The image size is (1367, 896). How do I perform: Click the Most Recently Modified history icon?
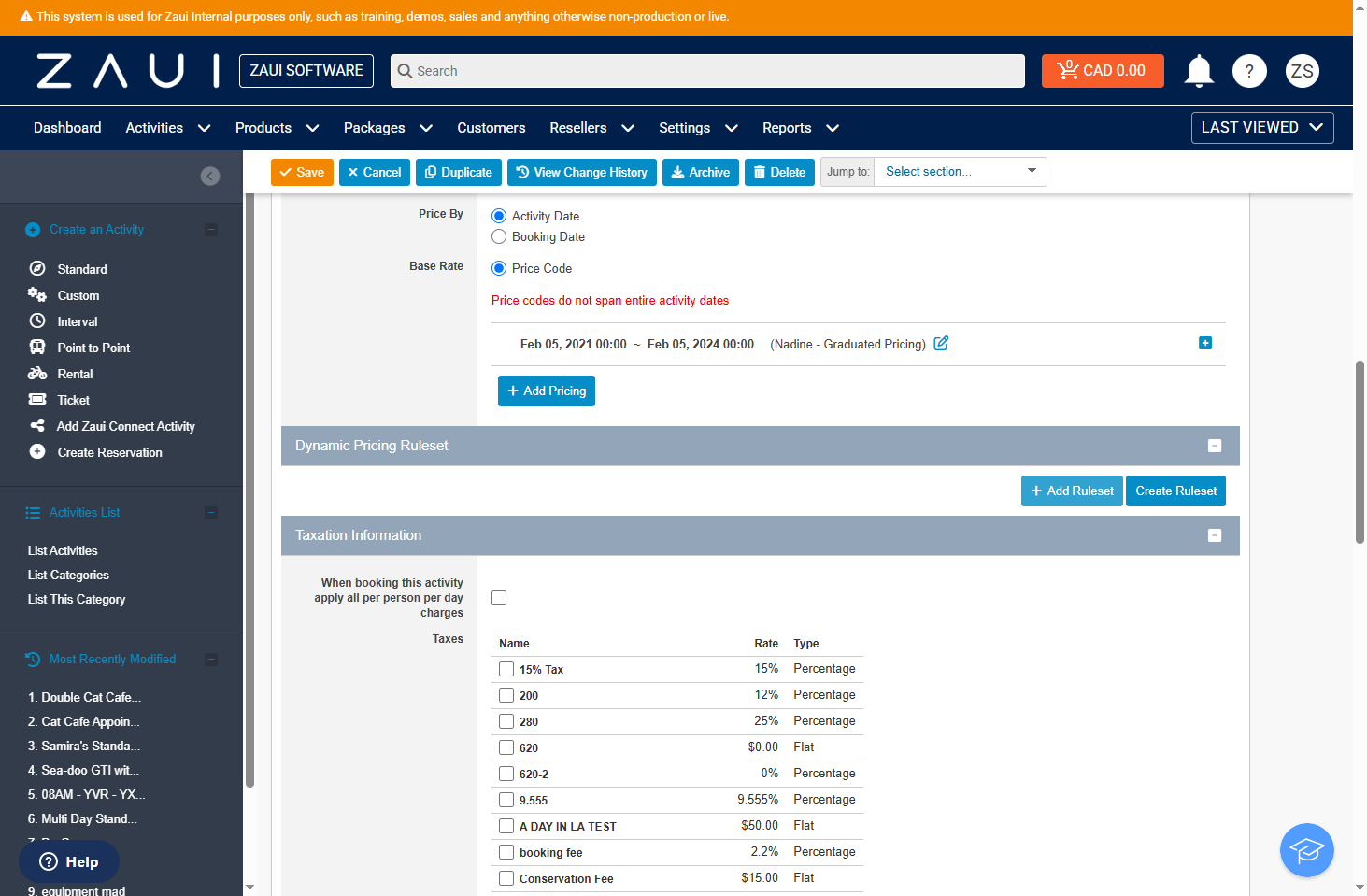coord(33,660)
